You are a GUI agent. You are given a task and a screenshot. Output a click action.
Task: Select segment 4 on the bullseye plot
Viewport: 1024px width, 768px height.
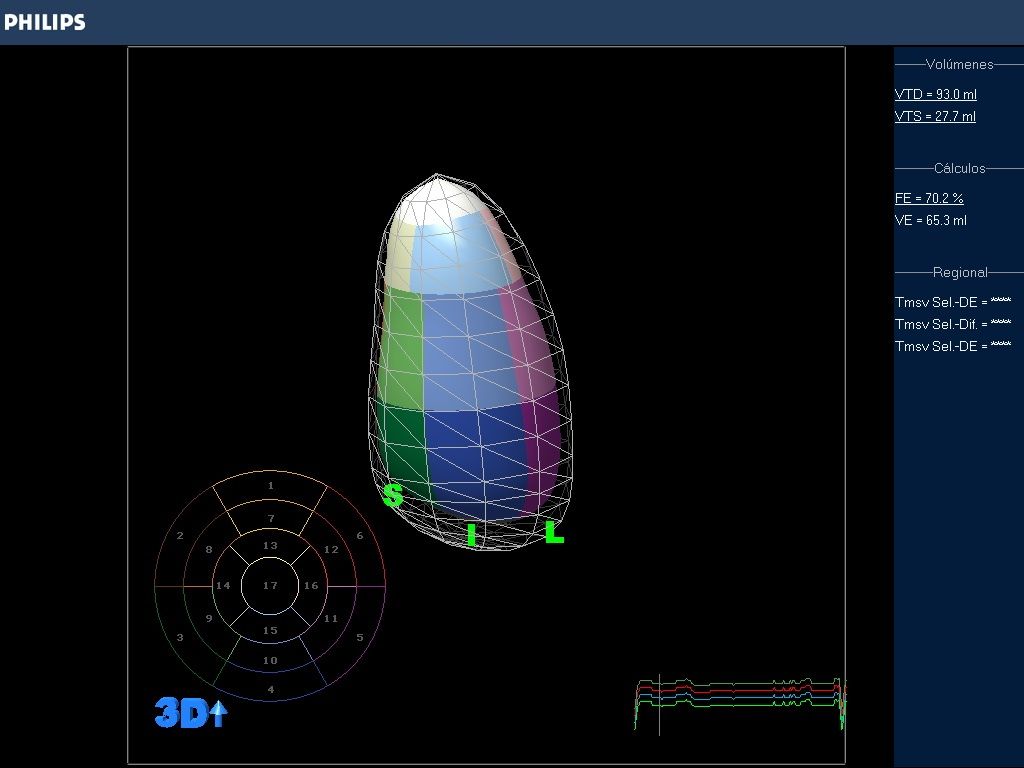pyautogui.click(x=270, y=689)
